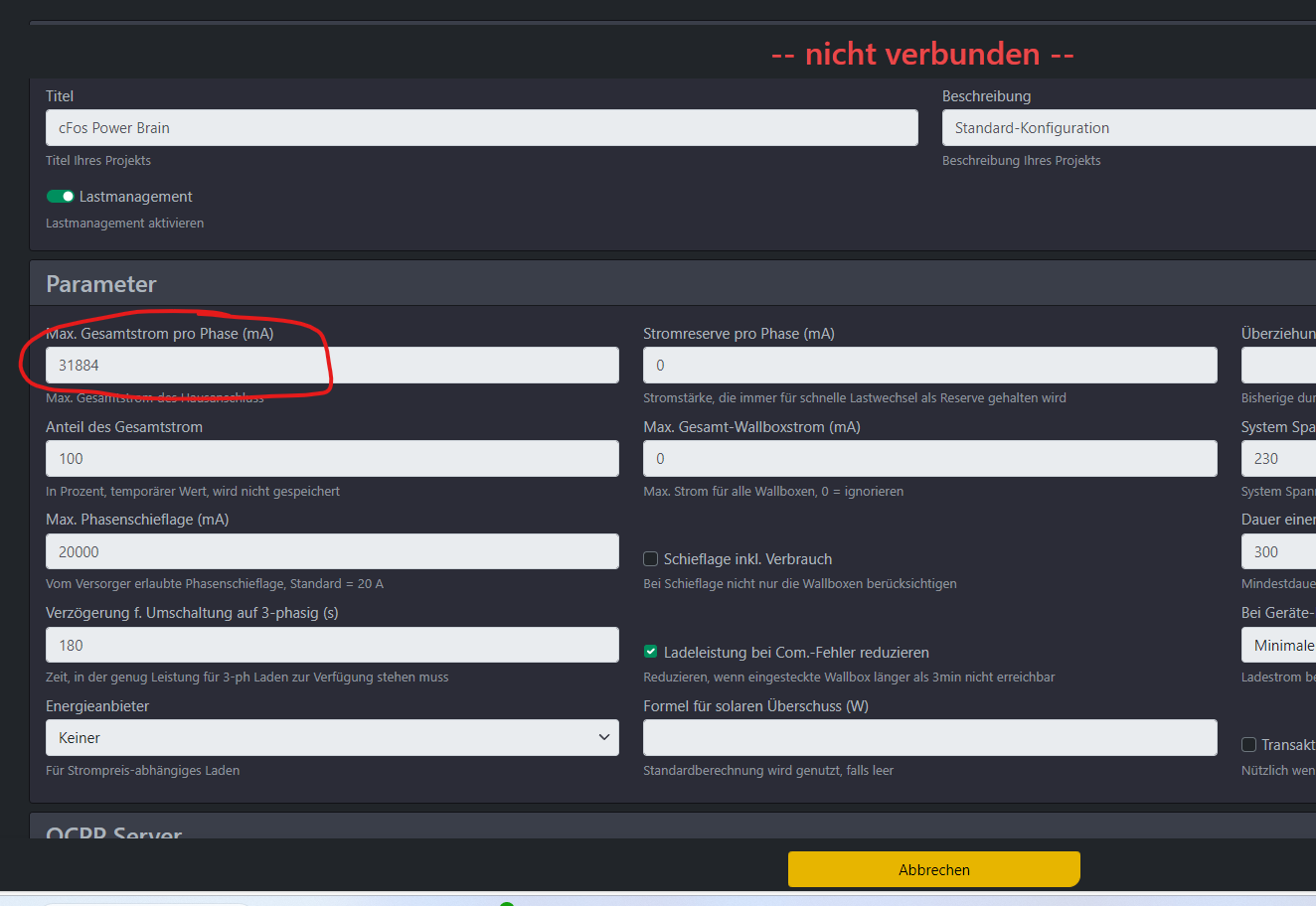The width and height of the screenshot is (1316, 906).
Task: Enable Schieflage inkl. Verbrauch checkbox
Action: pyautogui.click(x=651, y=559)
